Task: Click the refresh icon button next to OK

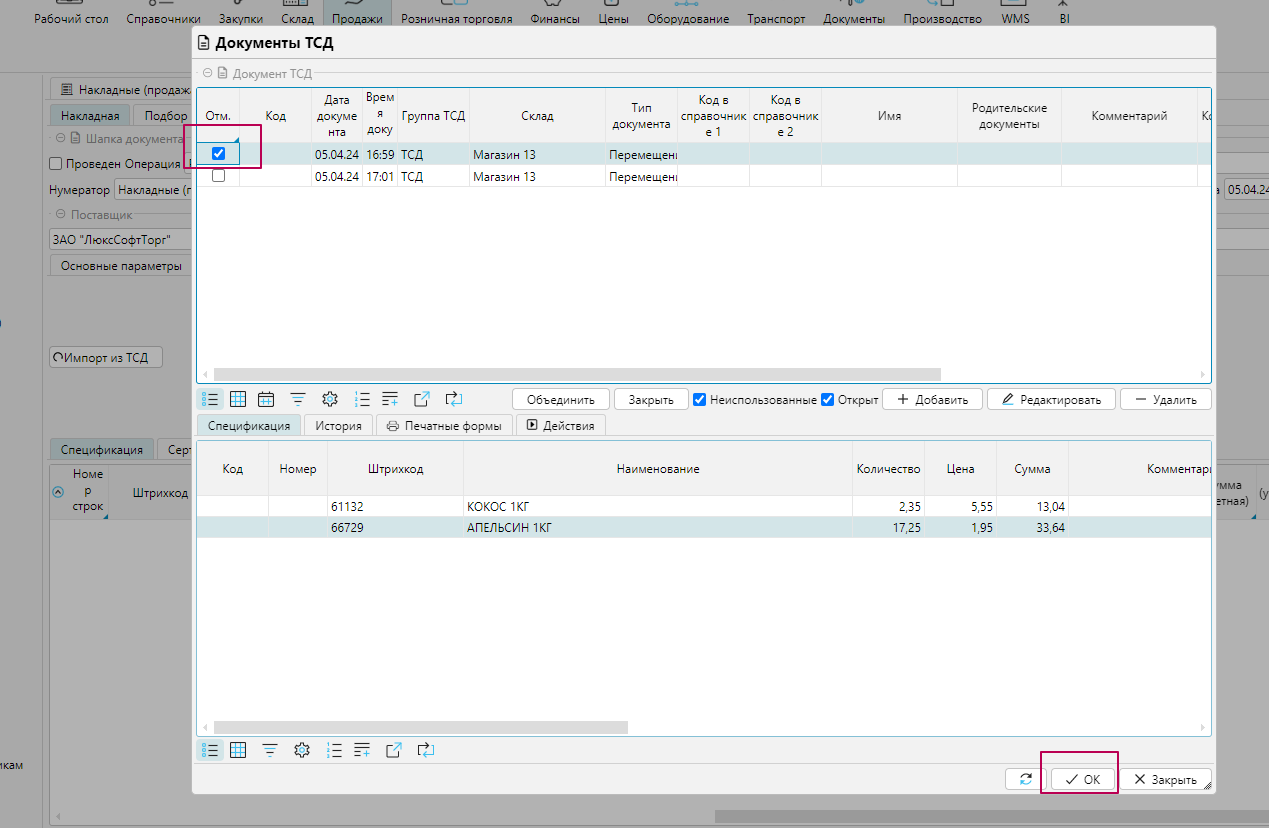Action: 1025,779
